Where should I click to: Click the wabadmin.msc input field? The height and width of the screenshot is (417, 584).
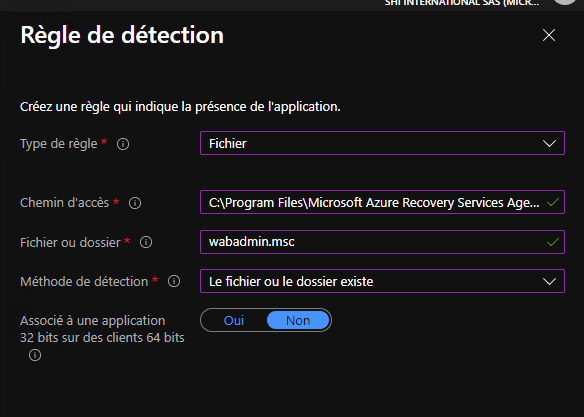click(x=382, y=242)
